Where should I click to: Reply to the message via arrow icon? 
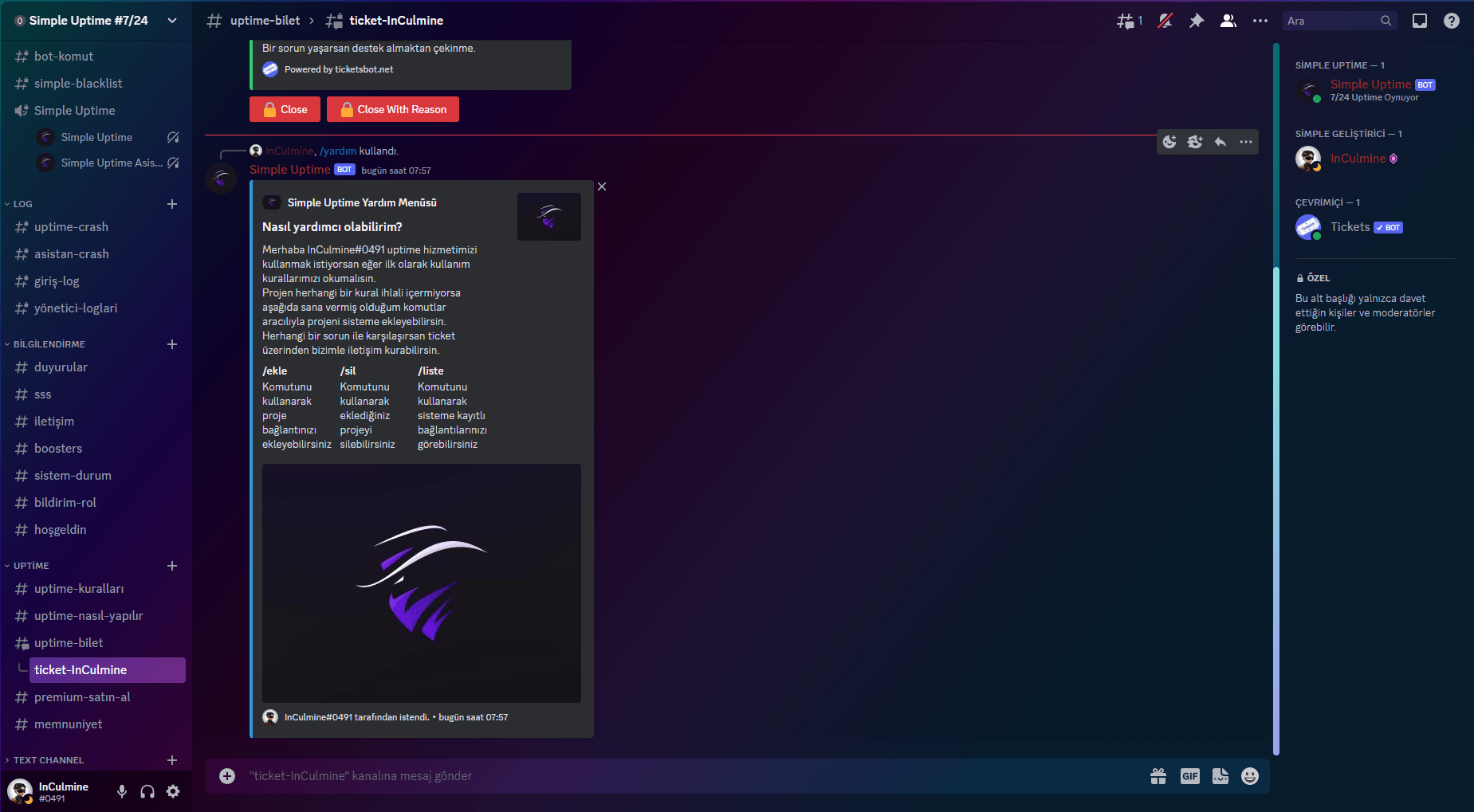coord(1220,142)
